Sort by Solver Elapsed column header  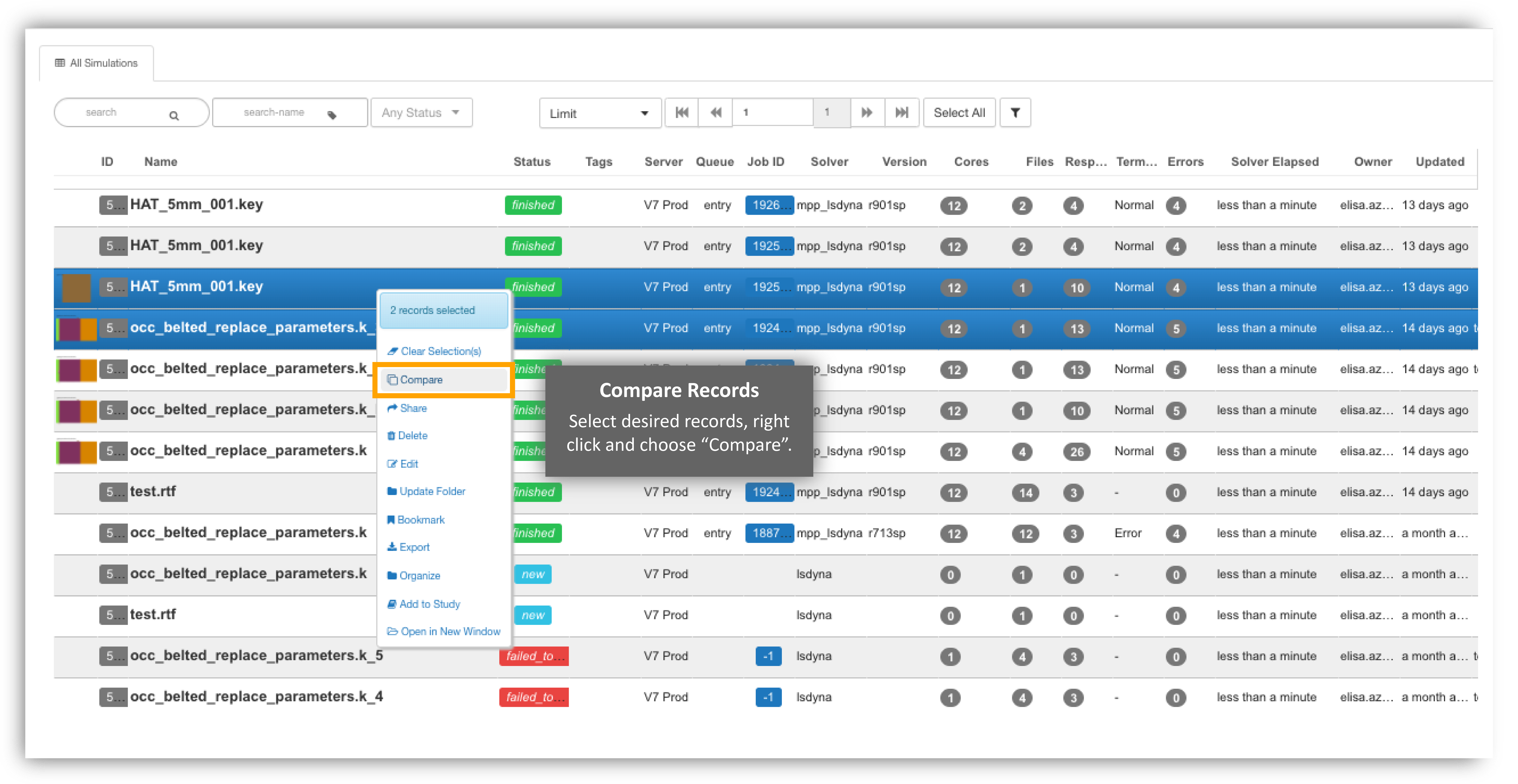pos(1275,162)
